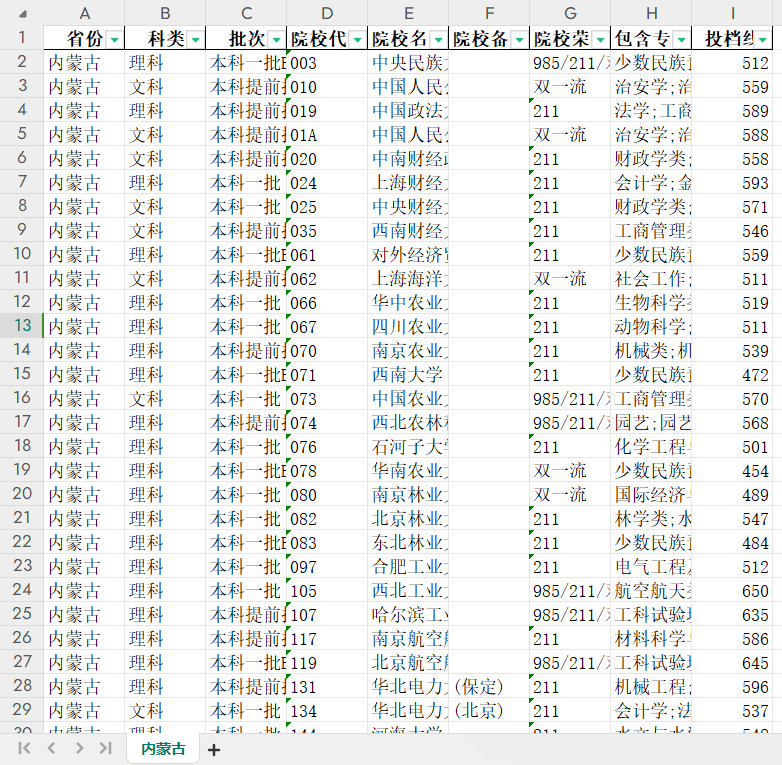Screen dimensions: 782x765
Task: Select row 24 header
Action: (x=22, y=589)
